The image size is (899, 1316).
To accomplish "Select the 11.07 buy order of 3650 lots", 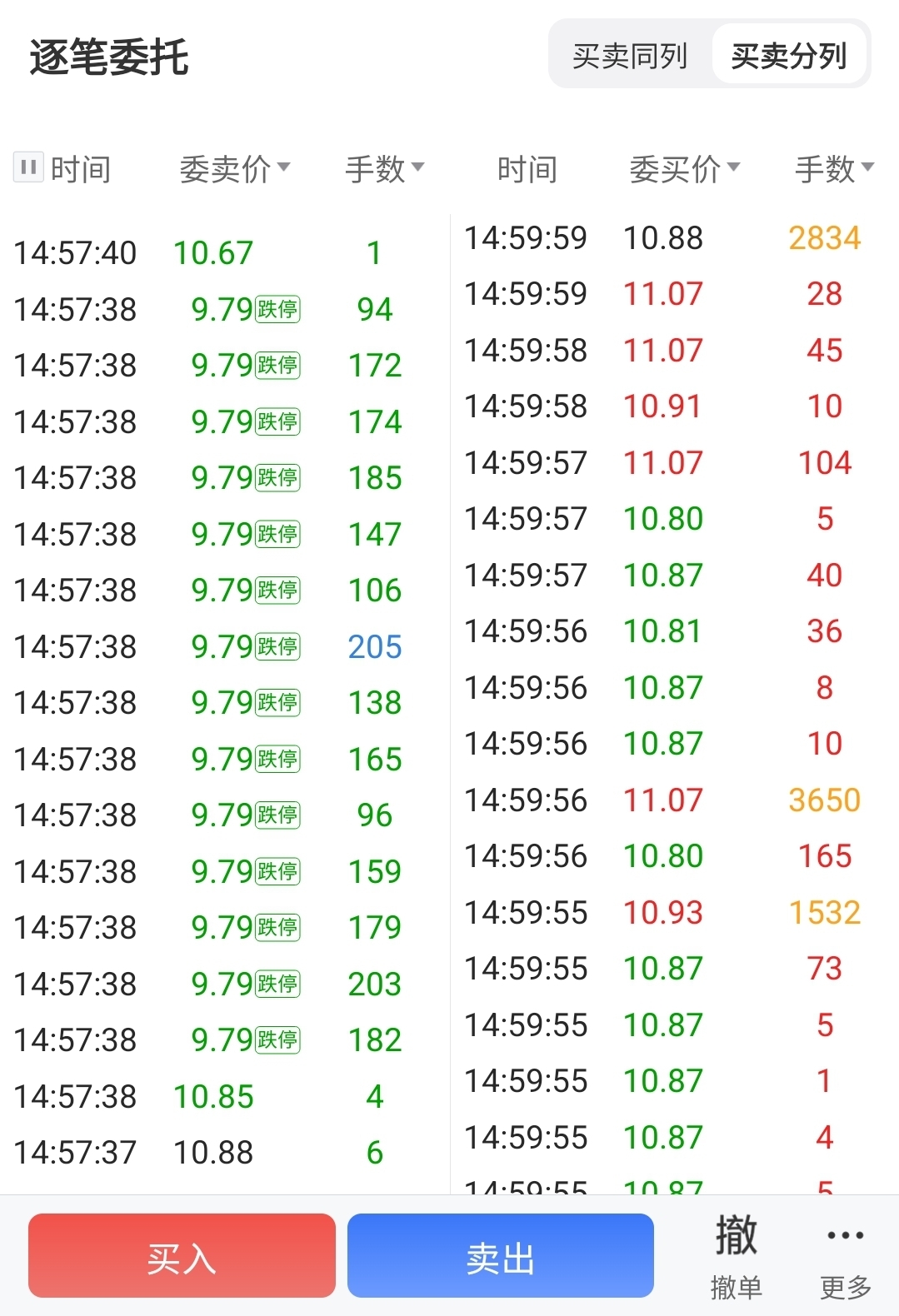I will [x=663, y=800].
